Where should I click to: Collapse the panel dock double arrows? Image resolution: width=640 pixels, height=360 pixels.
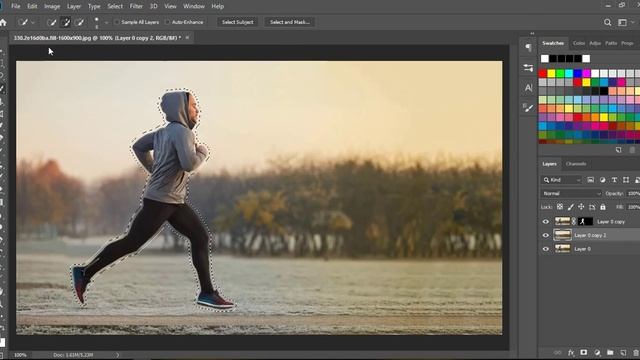point(532,33)
